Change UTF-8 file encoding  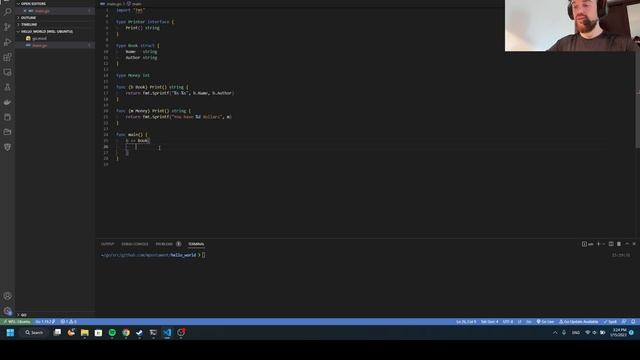coord(508,322)
